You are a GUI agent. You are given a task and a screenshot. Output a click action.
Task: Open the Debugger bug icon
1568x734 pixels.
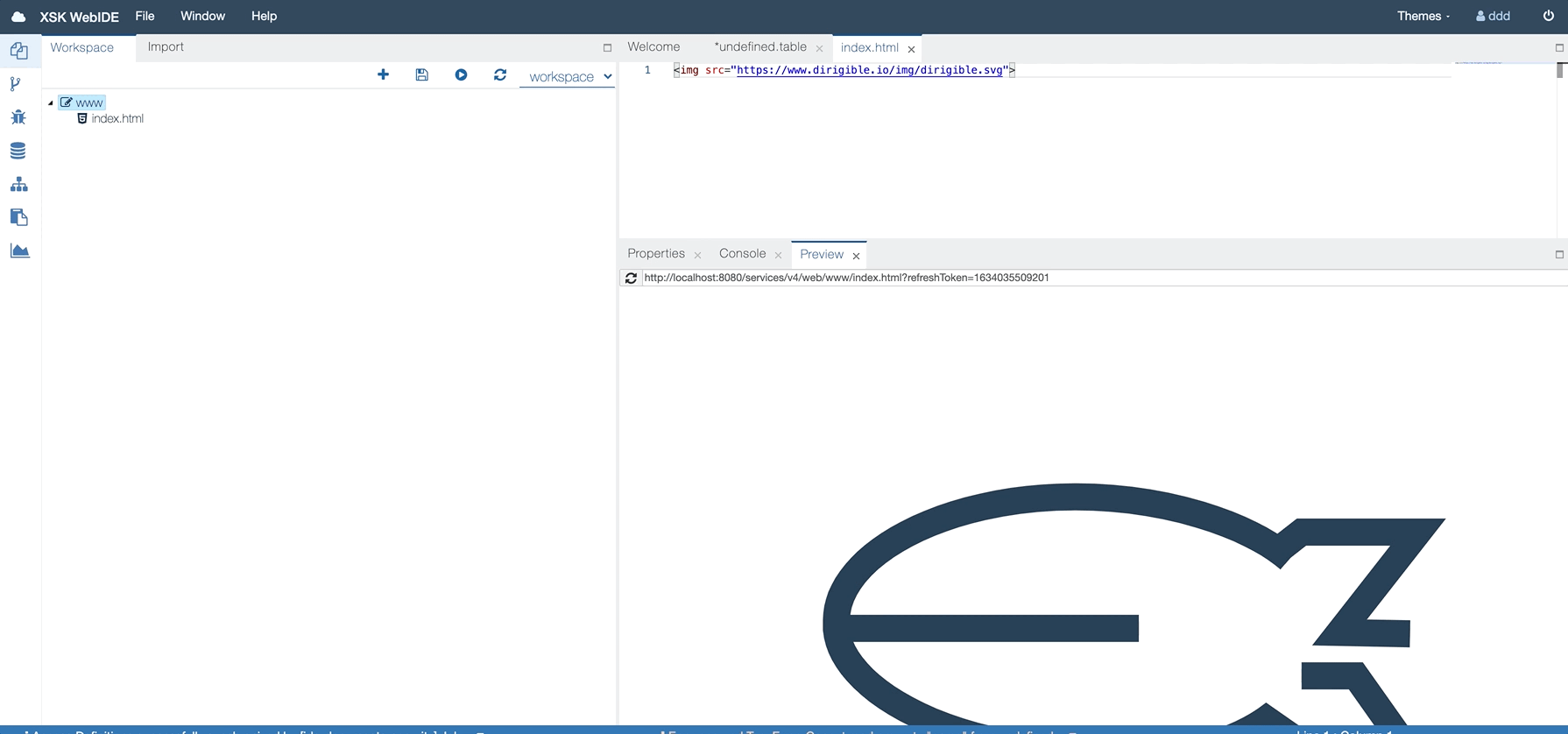pyautogui.click(x=18, y=117)
